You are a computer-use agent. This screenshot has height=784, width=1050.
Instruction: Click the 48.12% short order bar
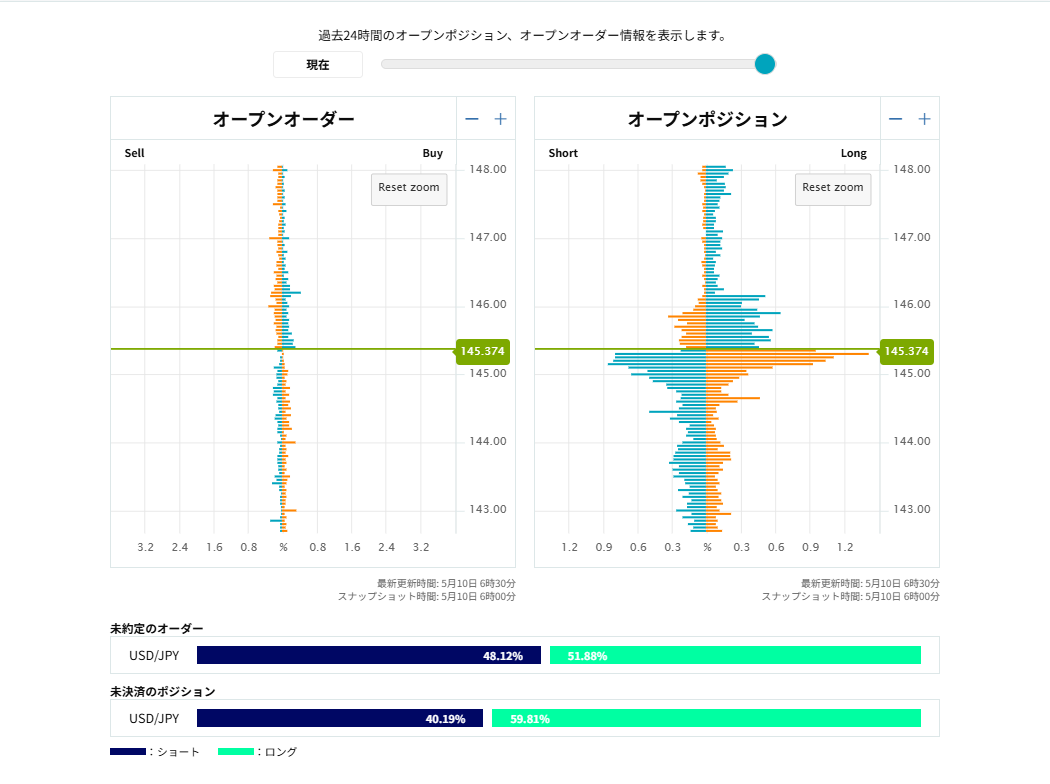click(x=368, y=656)
